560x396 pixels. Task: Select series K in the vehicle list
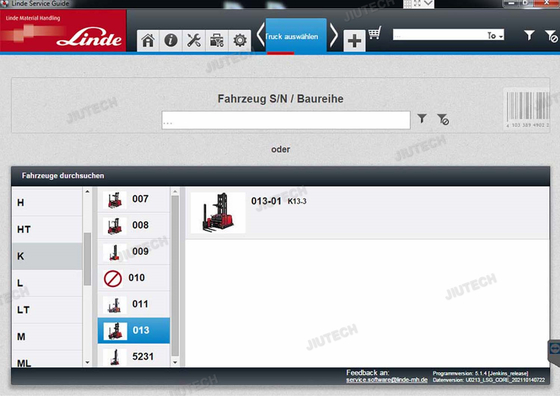pyautogui.click(x=47, y=256)
